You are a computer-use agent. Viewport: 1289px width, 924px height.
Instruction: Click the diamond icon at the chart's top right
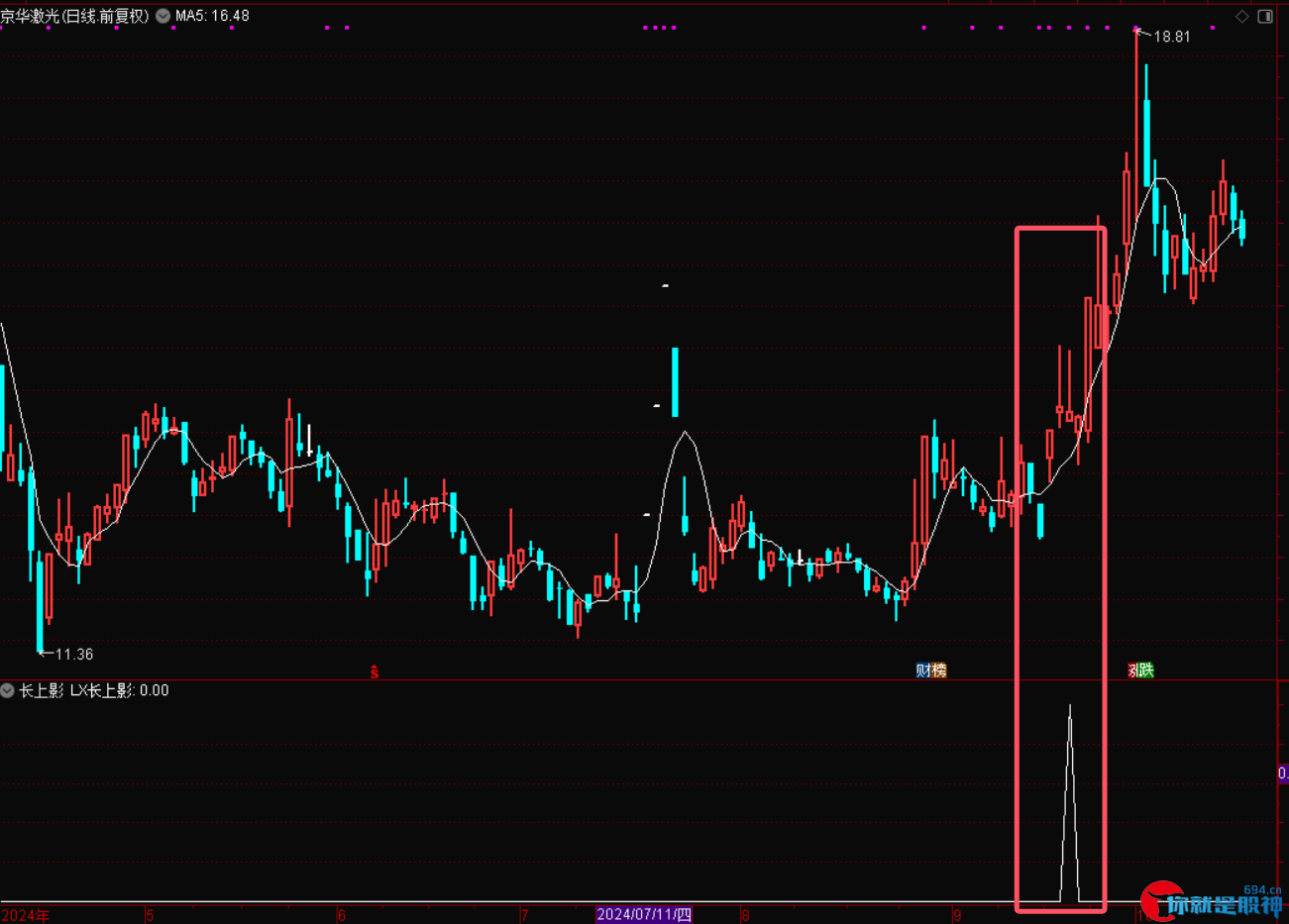click(1242, 16)
